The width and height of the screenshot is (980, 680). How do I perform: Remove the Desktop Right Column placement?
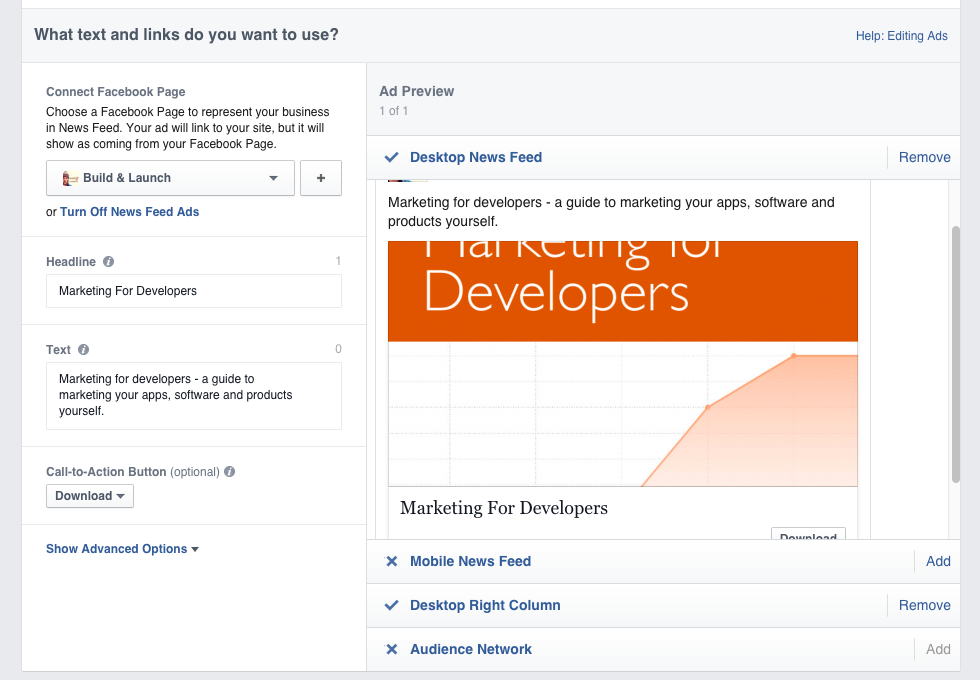pyautogui.click(x=924, y=605)
